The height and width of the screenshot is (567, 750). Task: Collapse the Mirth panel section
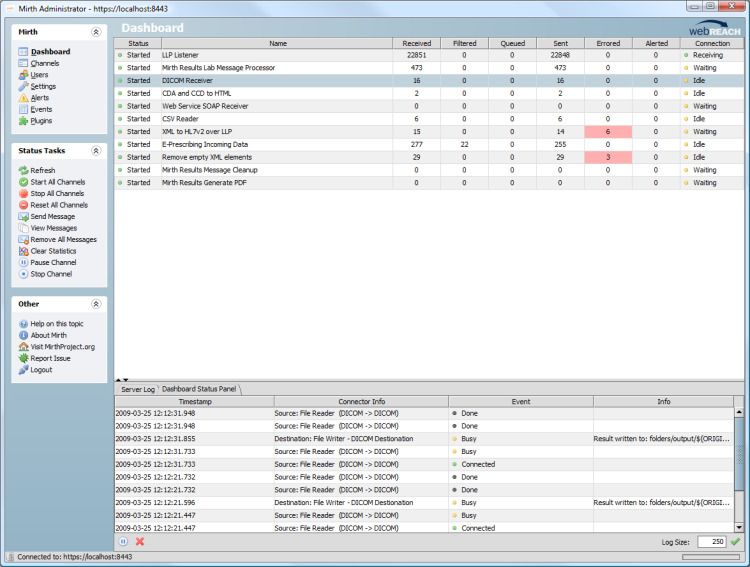(x=96, y=32)
